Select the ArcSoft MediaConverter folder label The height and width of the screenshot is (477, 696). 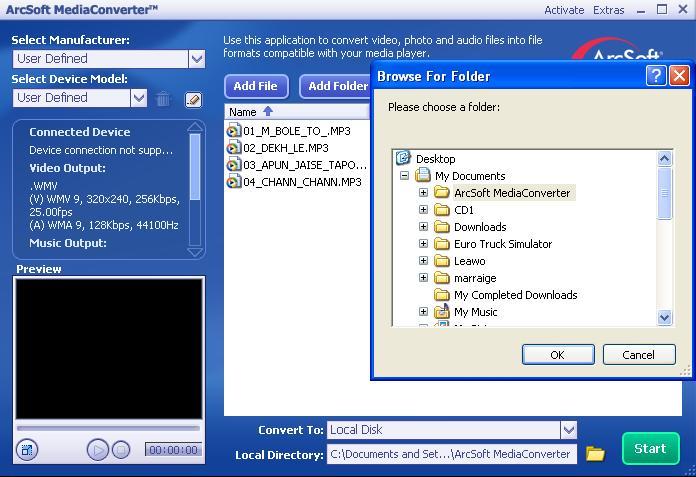click(x=514, y=193)
